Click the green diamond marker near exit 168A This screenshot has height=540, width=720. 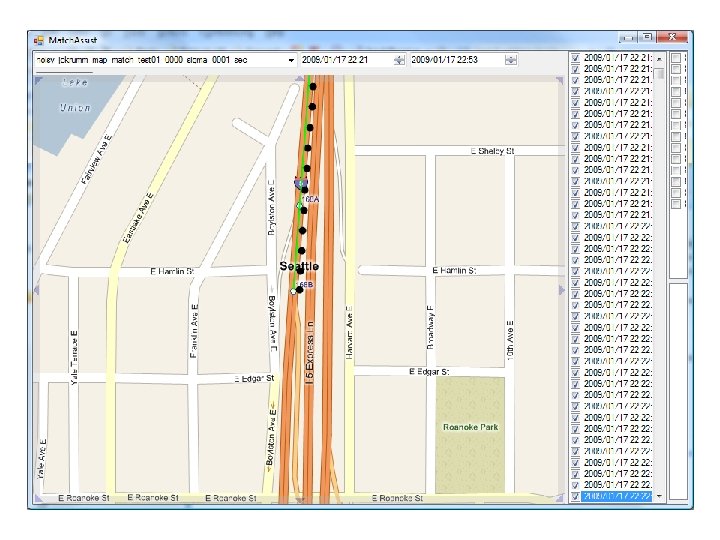pyautogui.click(x=299, y=205)
